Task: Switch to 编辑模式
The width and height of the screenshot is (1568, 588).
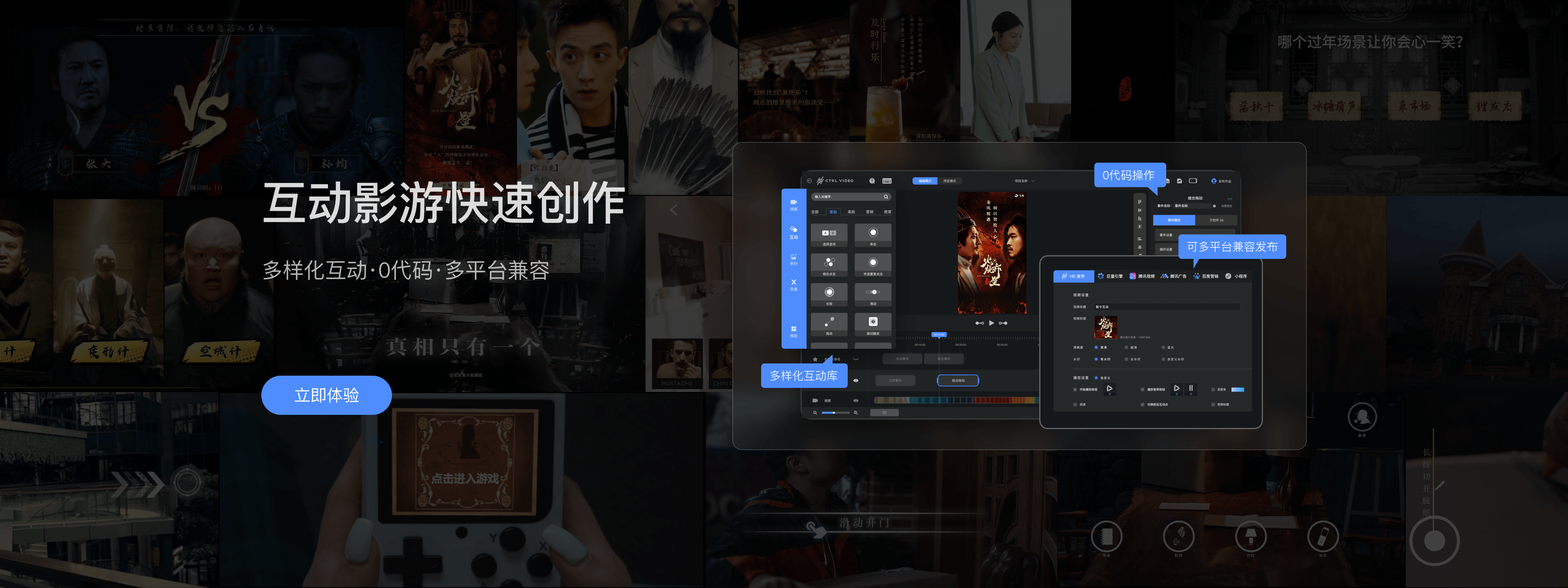Action: (925, 181)
